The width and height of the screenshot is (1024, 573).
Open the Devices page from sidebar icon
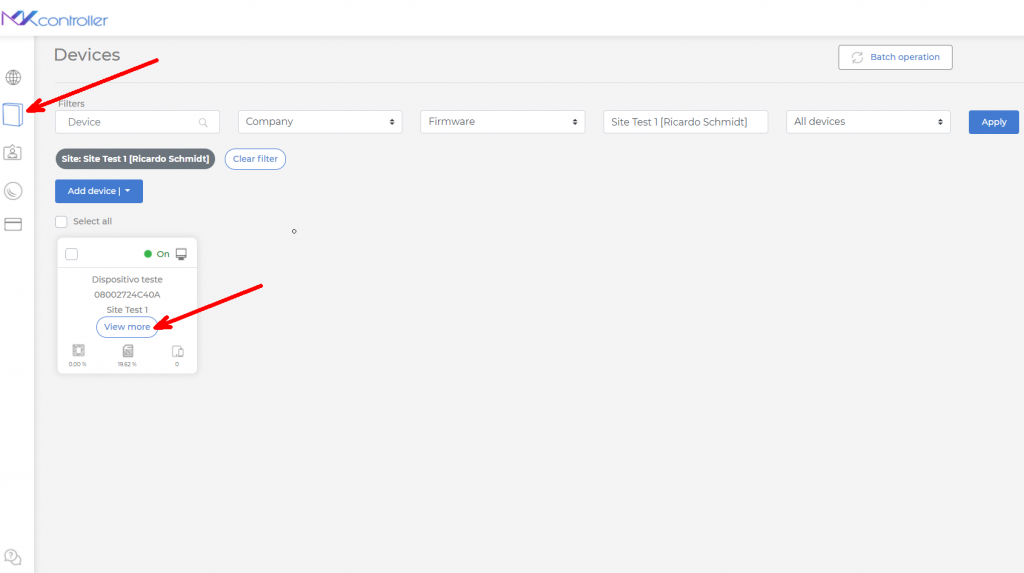tap(12, 115)
